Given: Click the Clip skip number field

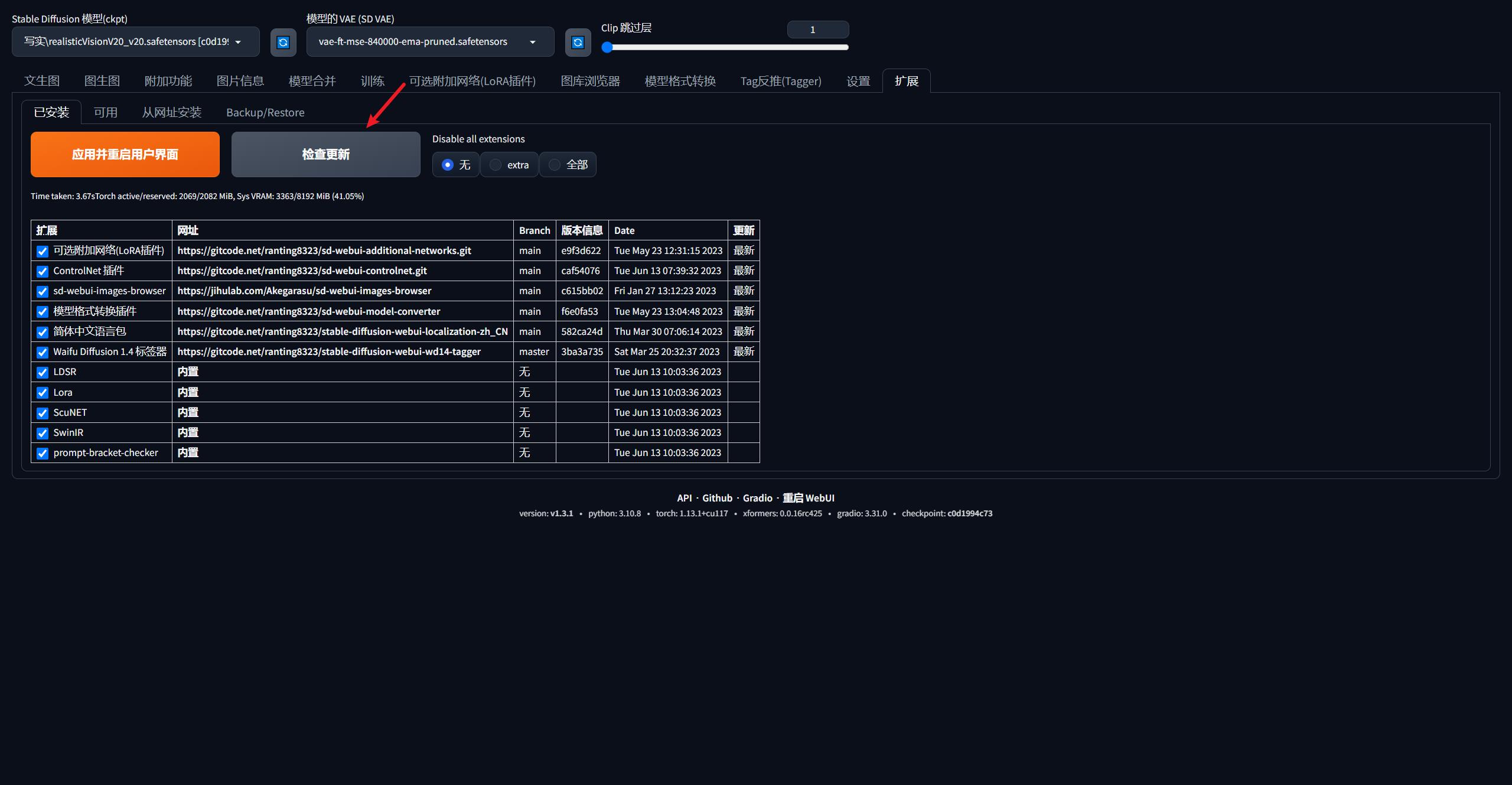Looking at the screenshot, I should 817,30.
